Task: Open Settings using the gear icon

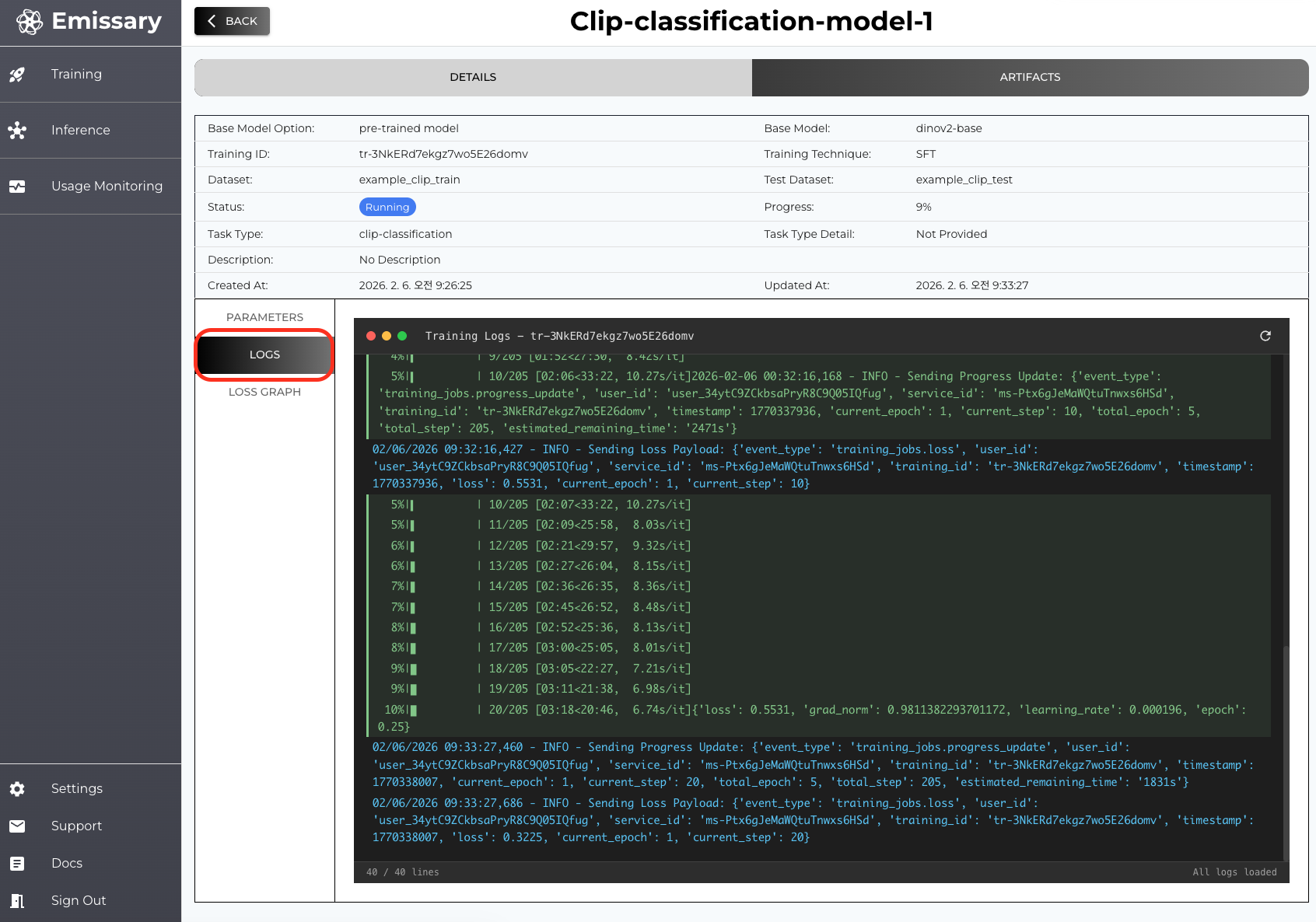Action: click(x=17, y=788)
